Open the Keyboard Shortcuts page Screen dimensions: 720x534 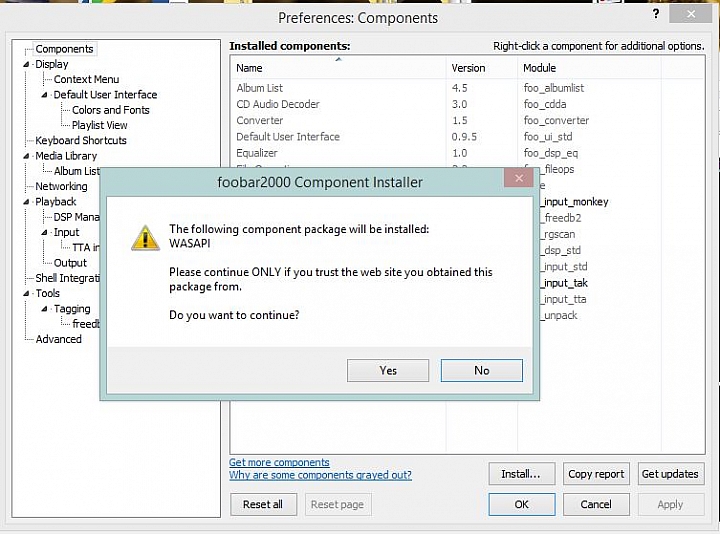click(x=81, y=141)
